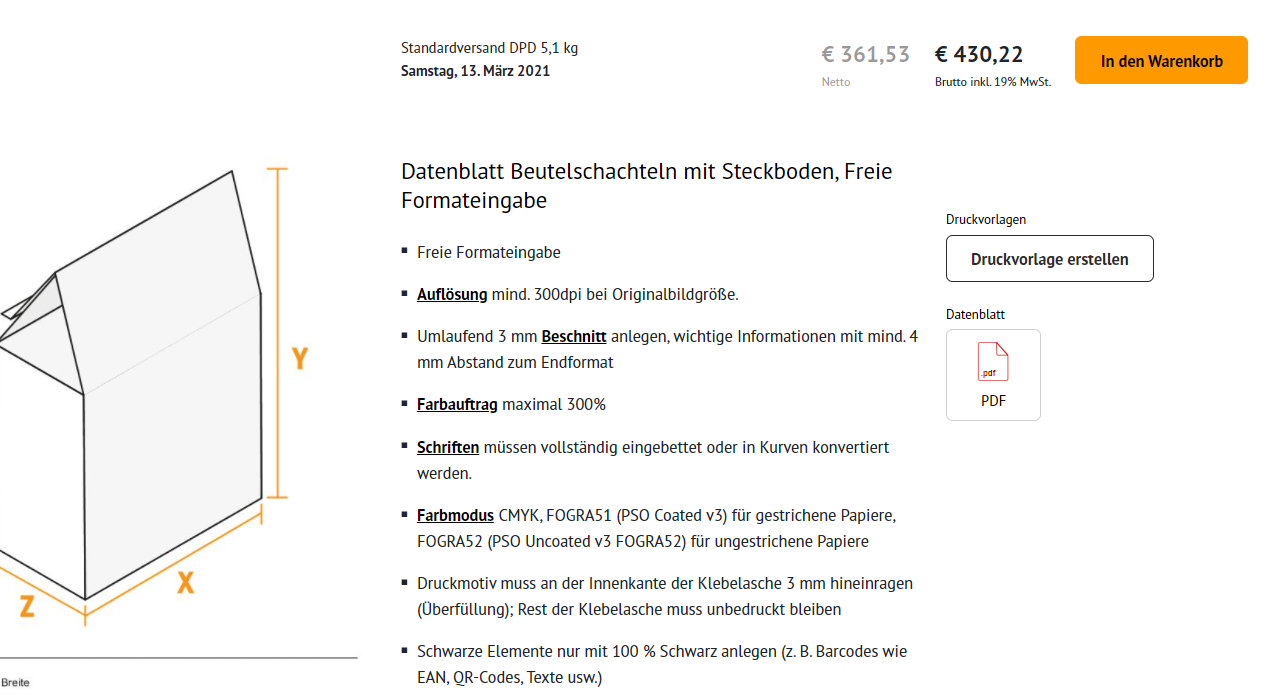The width and height of the screenshot is (1280, 695).
Task: Select the Datenblatt Beutelschachteln heading
Action: click(x=647, y=185)
